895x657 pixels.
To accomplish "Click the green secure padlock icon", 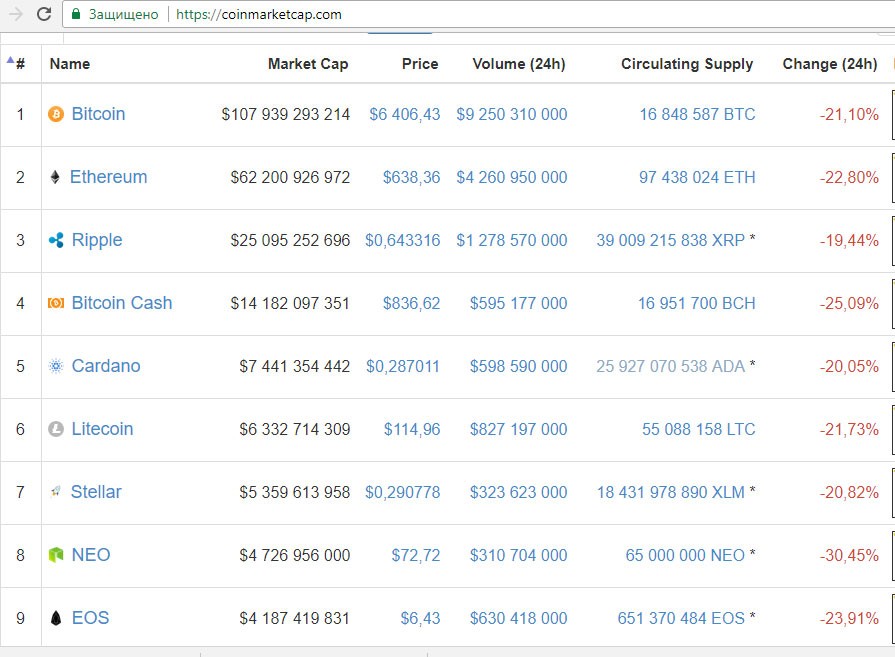I will pyautogui.click(x=74, y=14).
